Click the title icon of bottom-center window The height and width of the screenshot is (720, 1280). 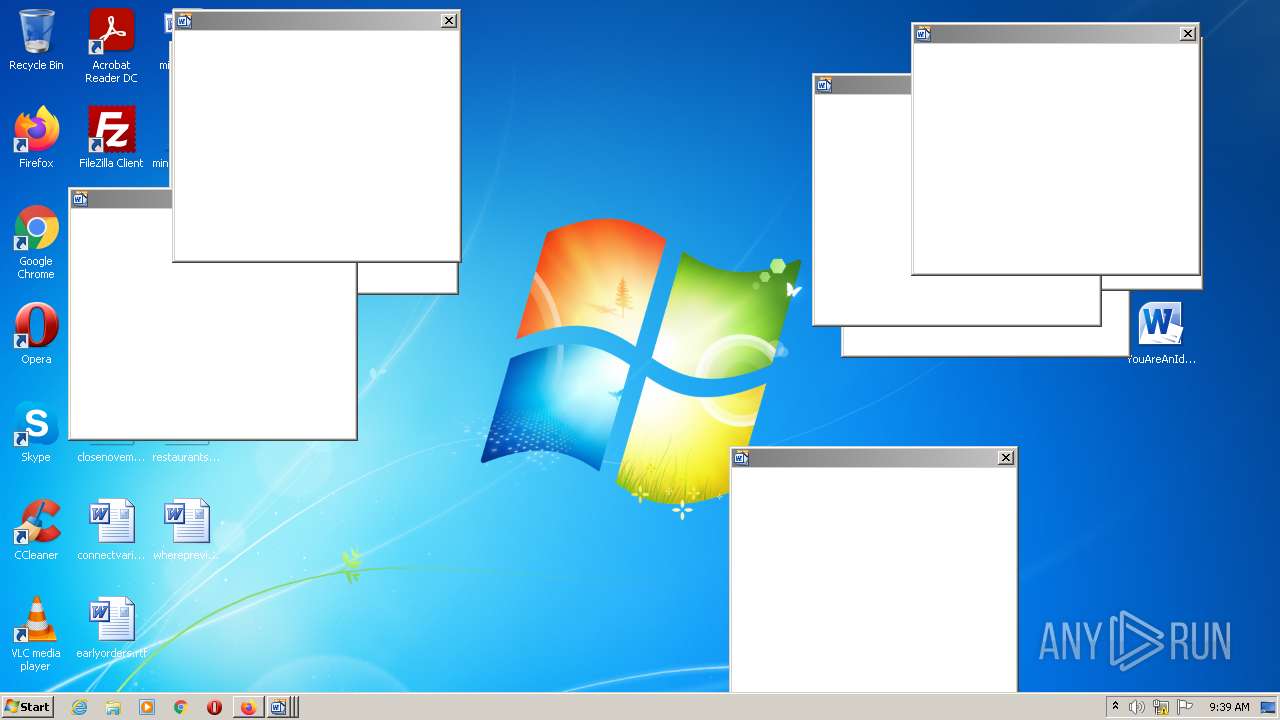point(741,457)
